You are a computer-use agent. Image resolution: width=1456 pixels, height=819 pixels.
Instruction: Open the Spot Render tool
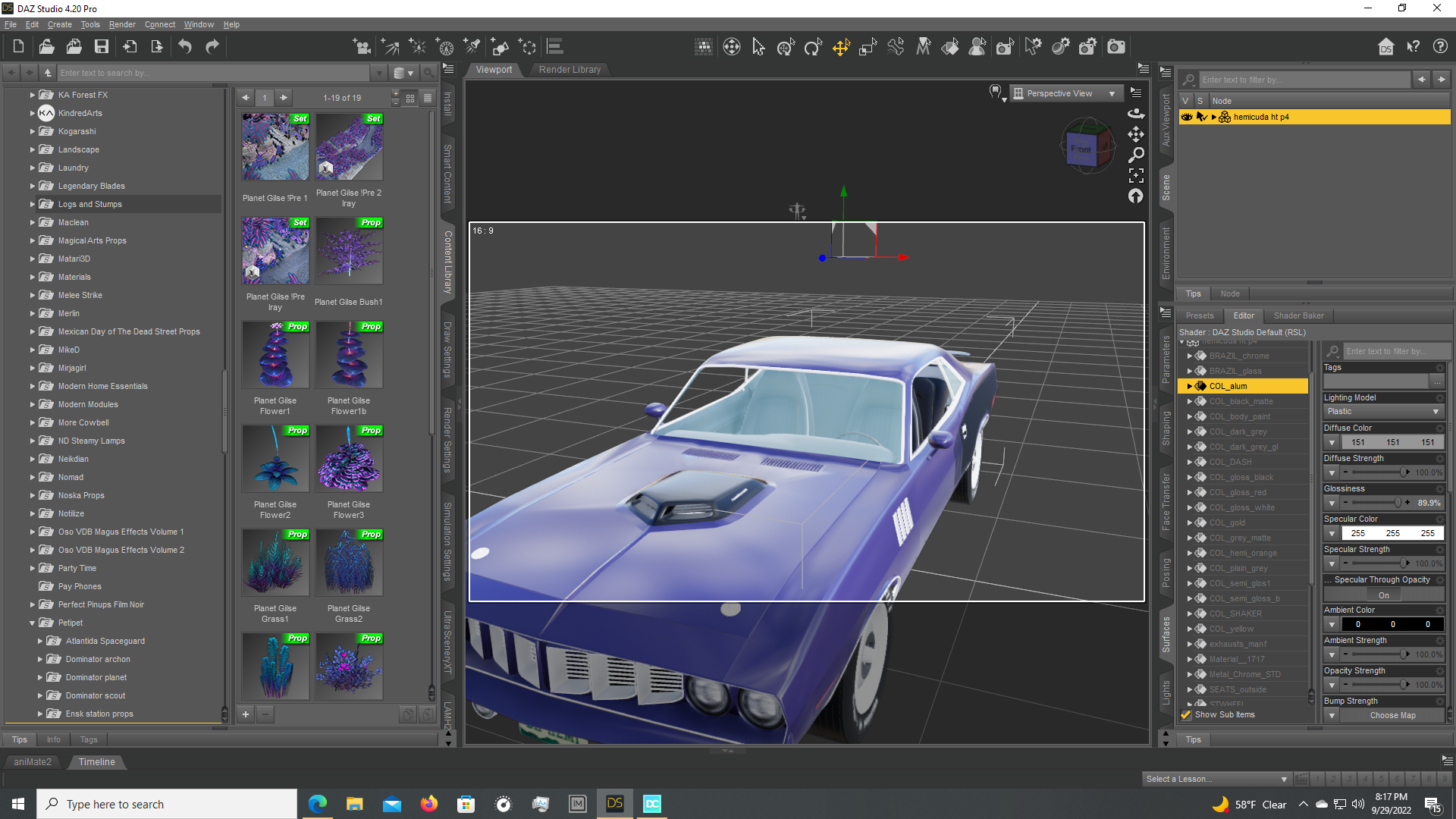(1005, 47)
